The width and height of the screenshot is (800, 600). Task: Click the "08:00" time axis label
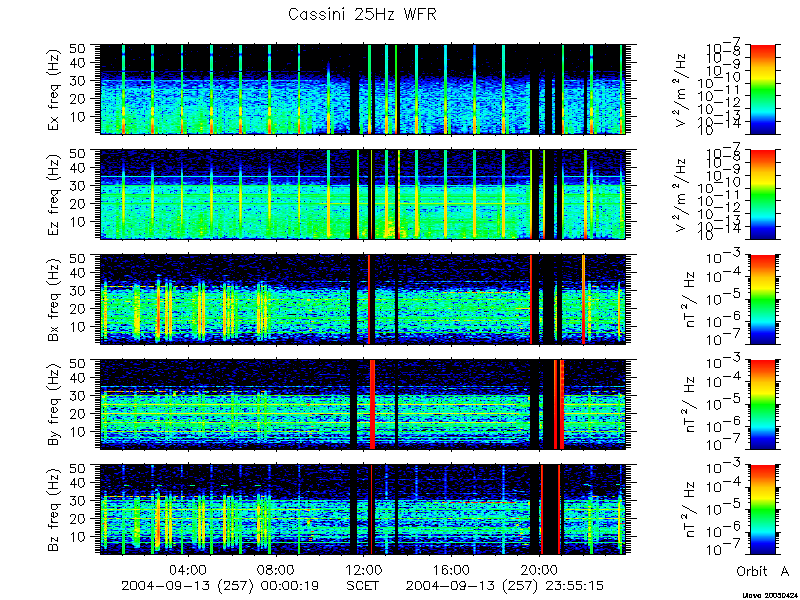(x=276, y=569)
